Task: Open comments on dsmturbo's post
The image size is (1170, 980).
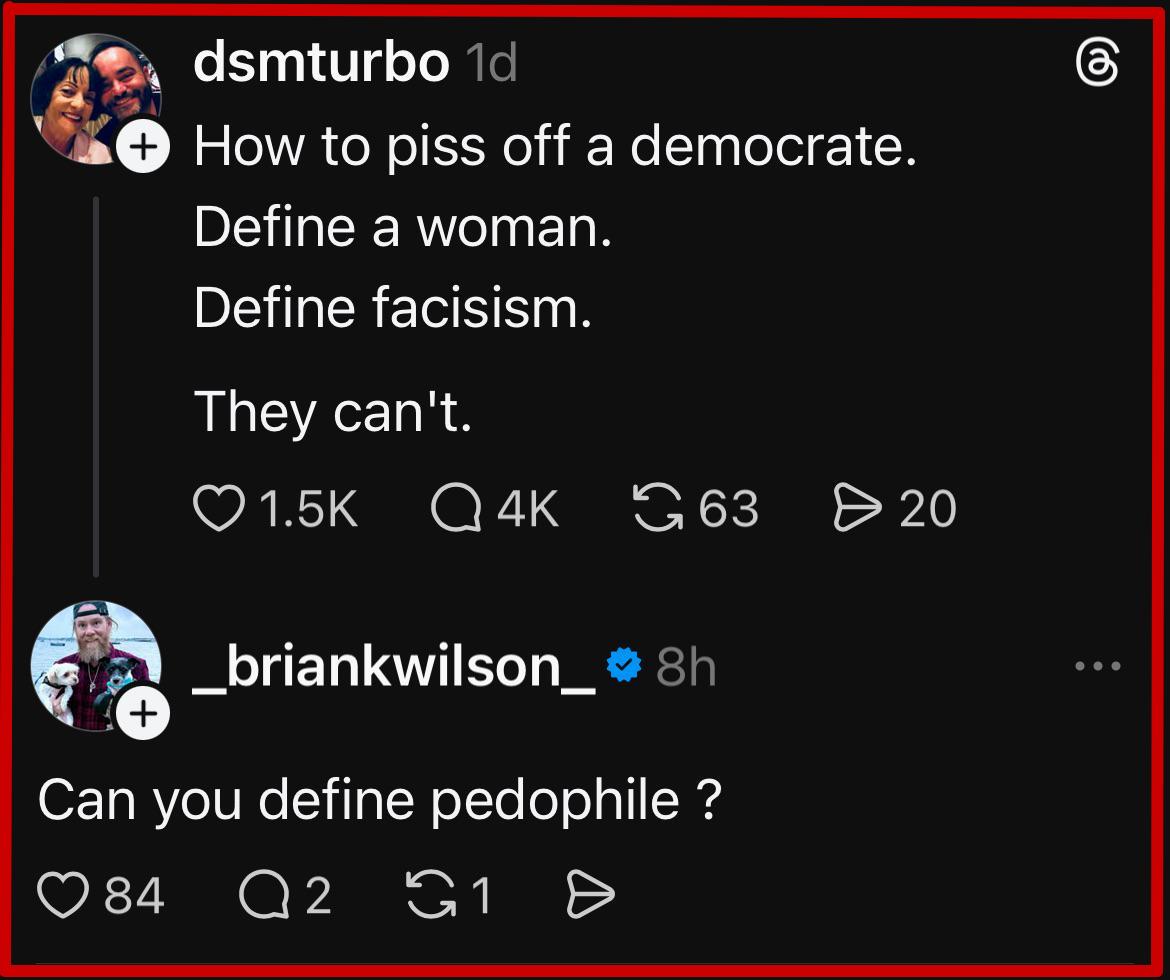Action: coord(455,508)
